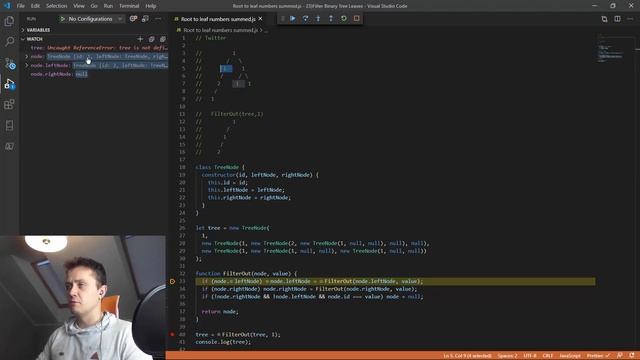Select the tree watch error entry

99,48
